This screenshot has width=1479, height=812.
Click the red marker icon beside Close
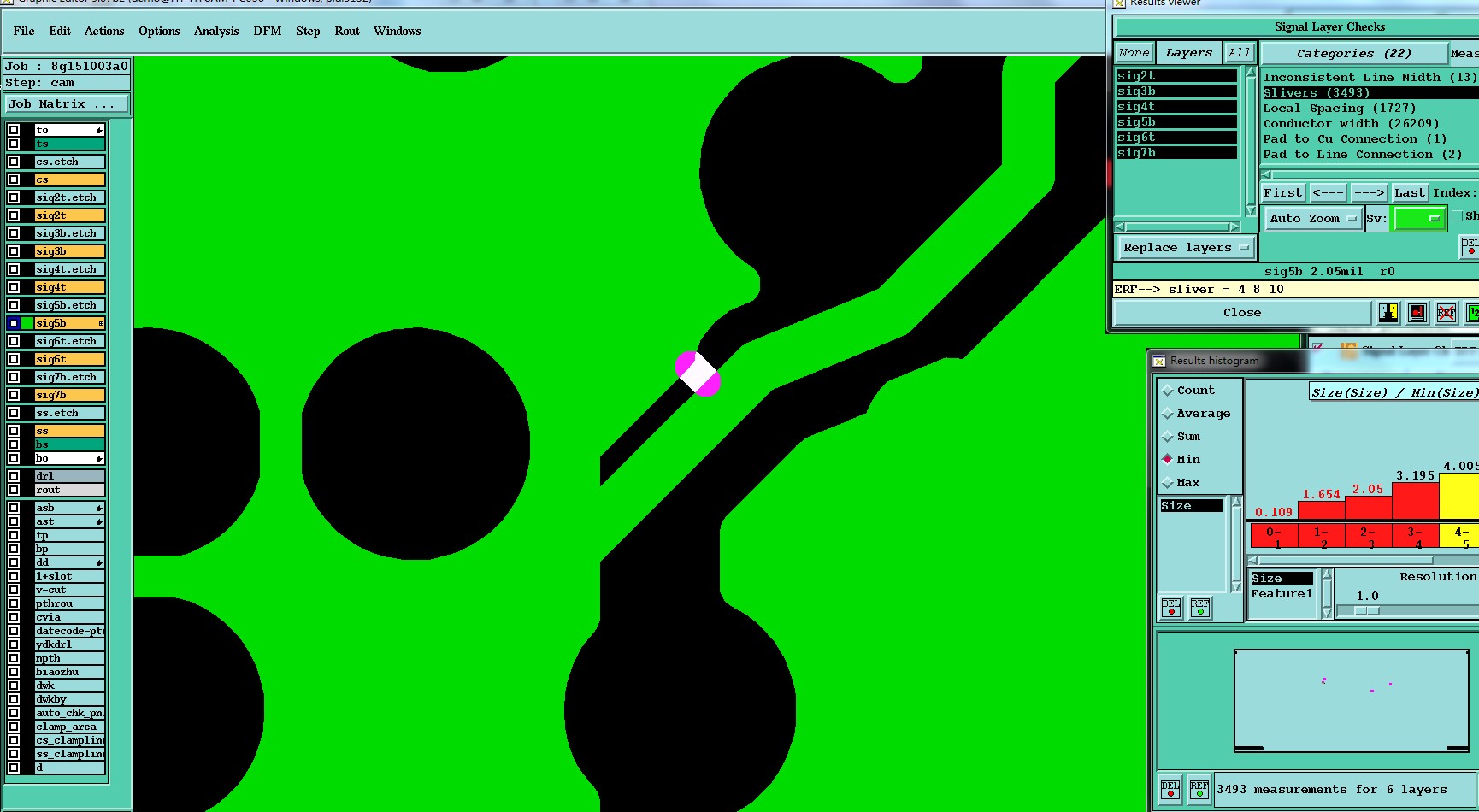point(1417,313)
